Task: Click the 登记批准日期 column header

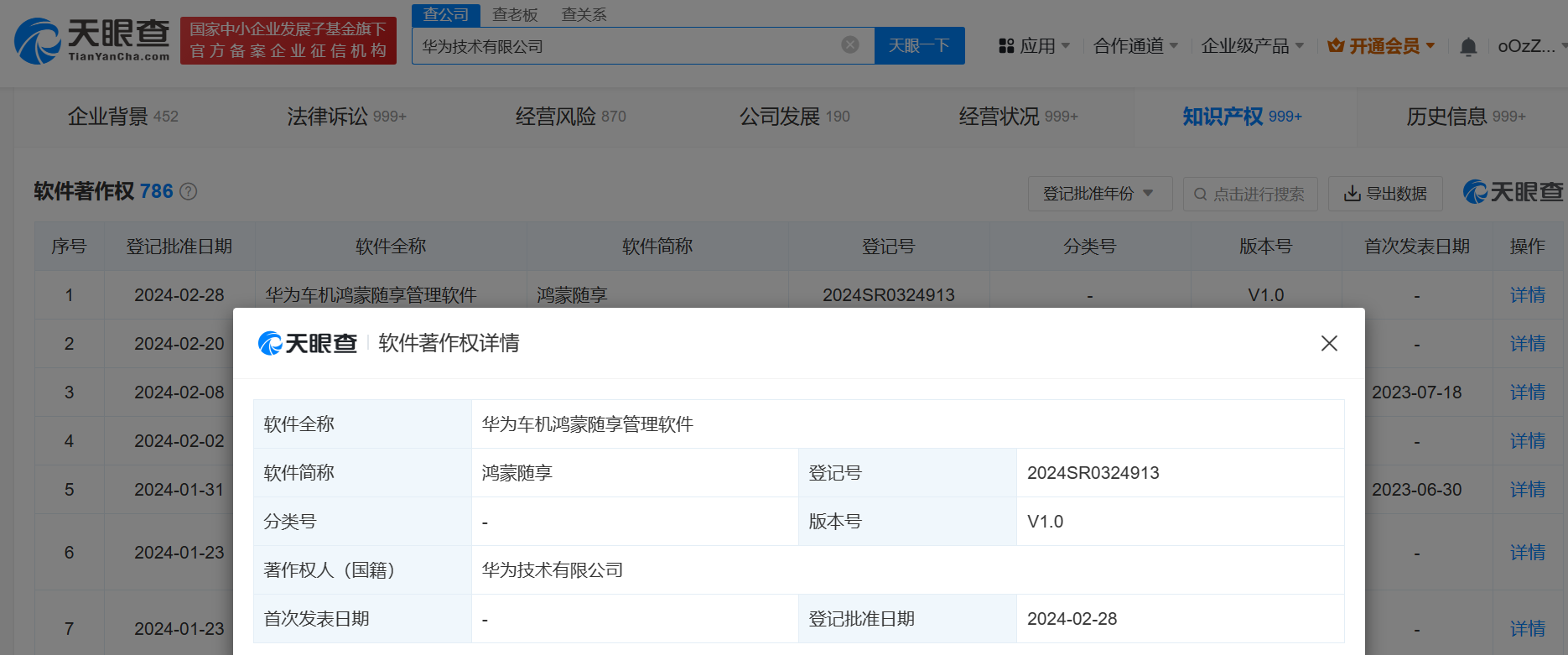Action: (179, 247)
